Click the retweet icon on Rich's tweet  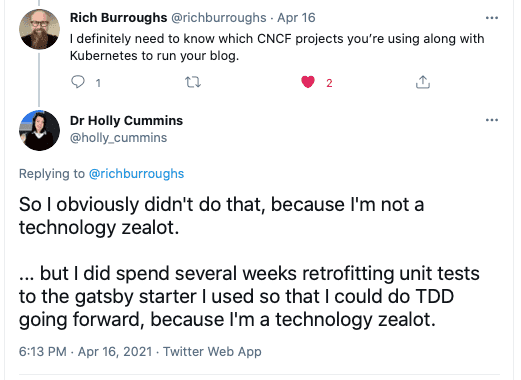coord(193,82)
